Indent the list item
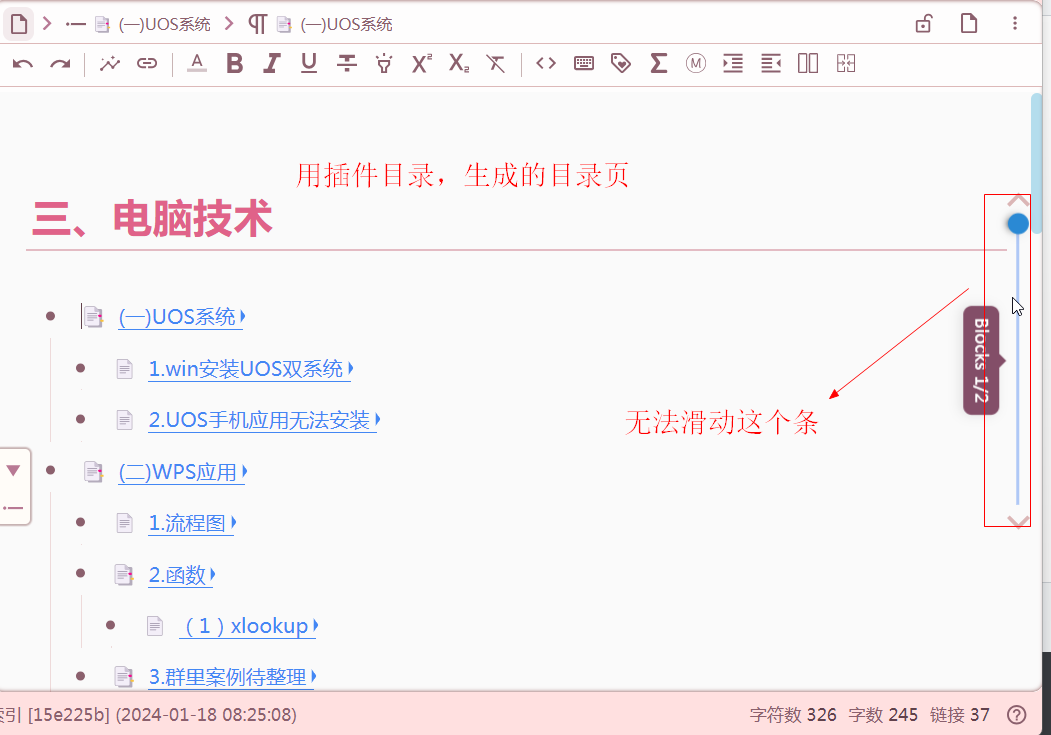The width and height of the screenshot is (1051, 735). 733,64
